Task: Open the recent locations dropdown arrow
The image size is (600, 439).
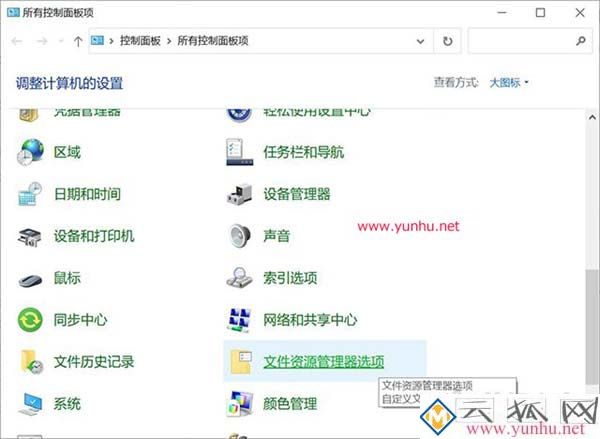Action: point(60,41)
